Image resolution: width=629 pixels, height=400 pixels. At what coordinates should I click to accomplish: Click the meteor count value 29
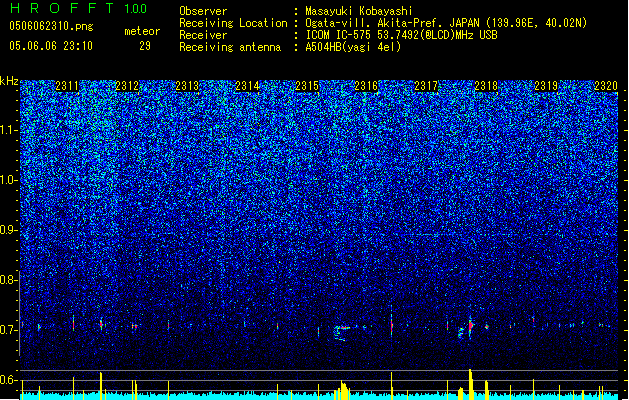tap(145, 46)
